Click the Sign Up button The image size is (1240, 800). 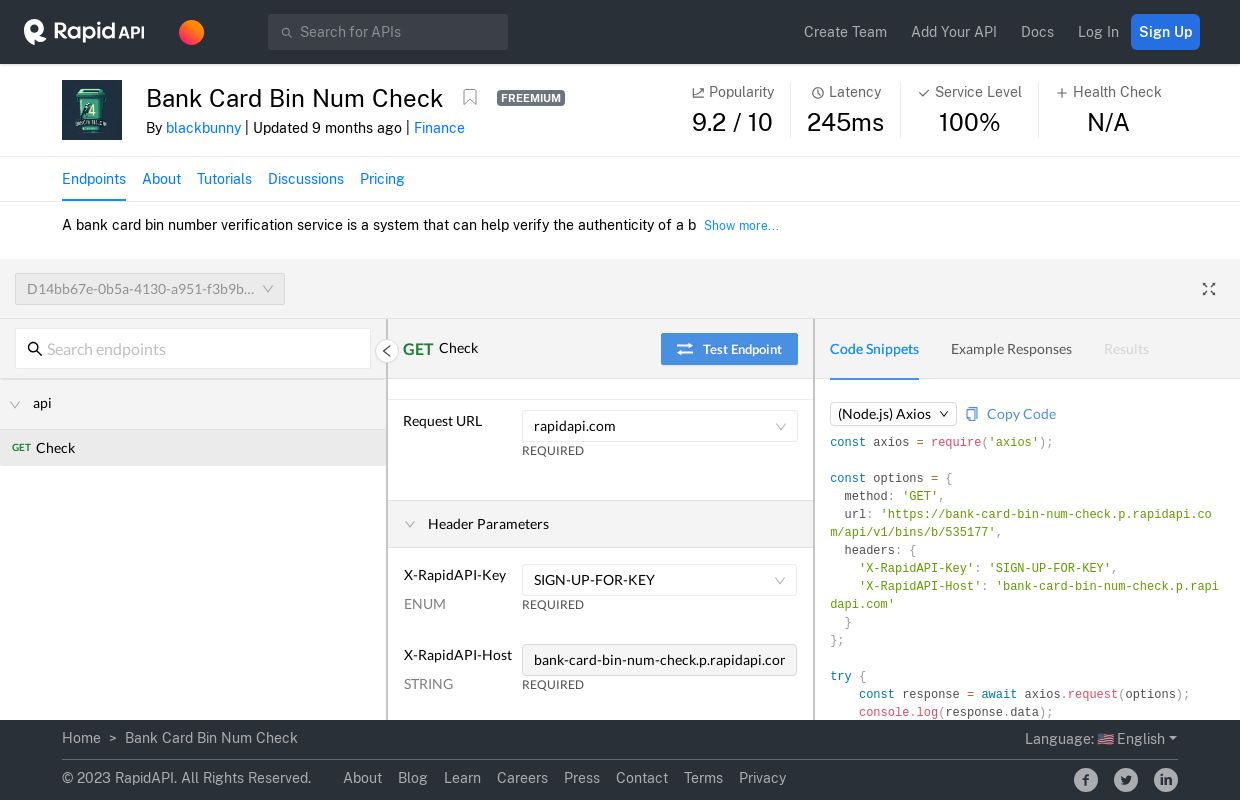click(x=1165, y=32)
